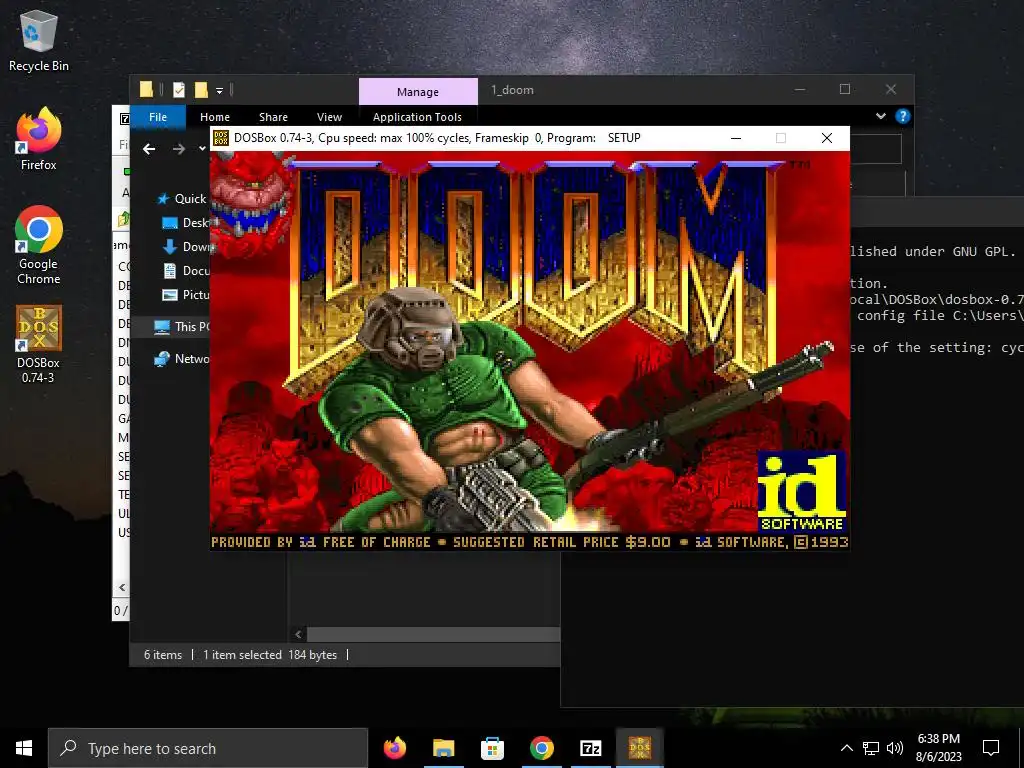
Task: Switch to the Home ribbon tab
Action: pos(215,117)
